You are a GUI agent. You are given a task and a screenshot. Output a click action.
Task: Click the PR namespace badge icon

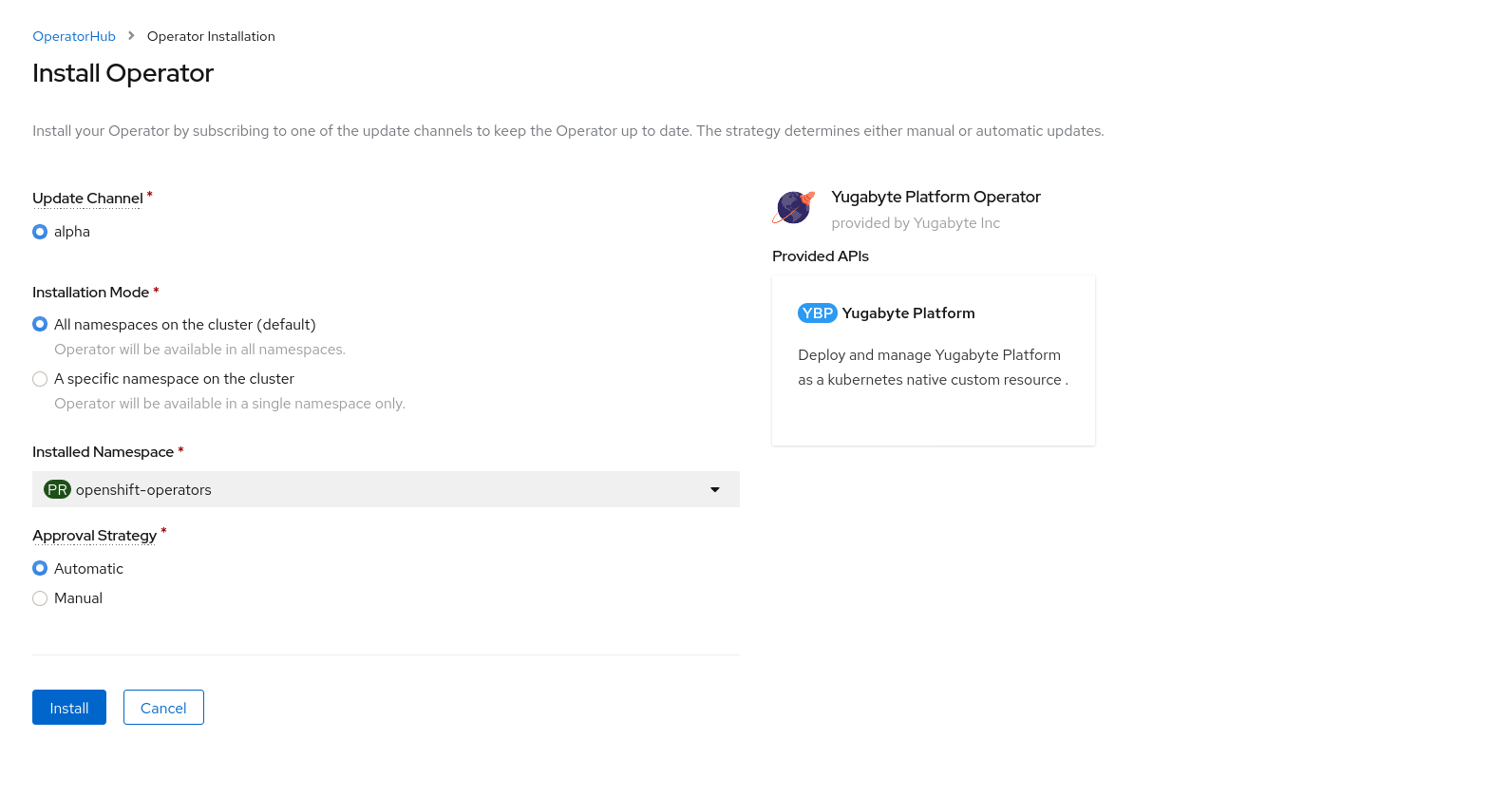coord(57,490)
